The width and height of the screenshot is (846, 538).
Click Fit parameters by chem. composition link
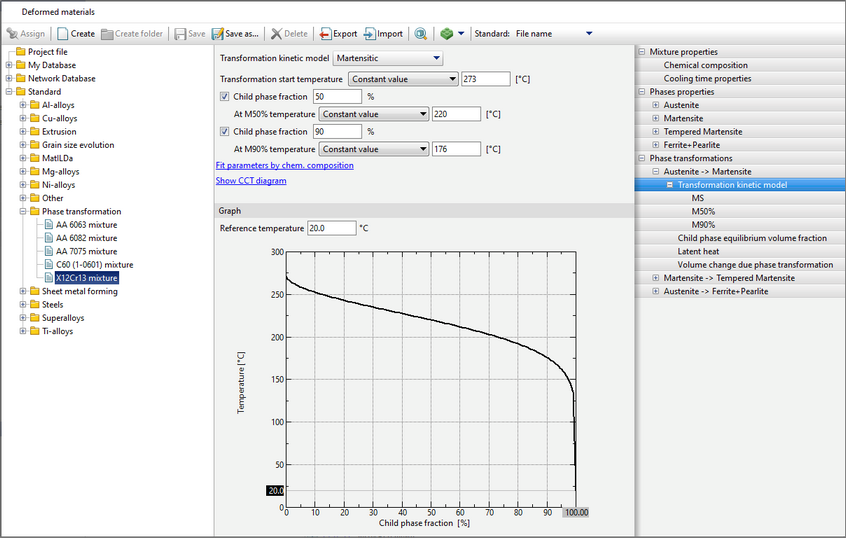pos(284,166)
